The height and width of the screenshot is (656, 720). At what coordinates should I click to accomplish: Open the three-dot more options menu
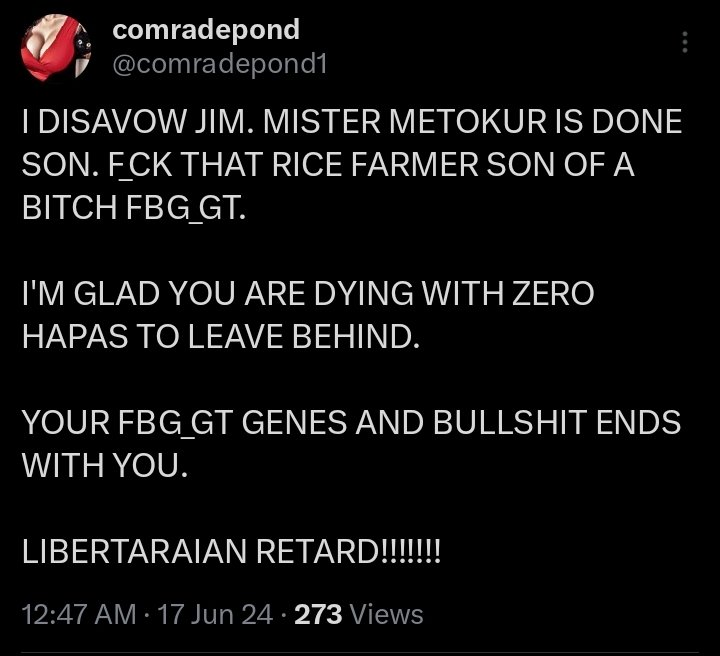click(x=685, y=42)
